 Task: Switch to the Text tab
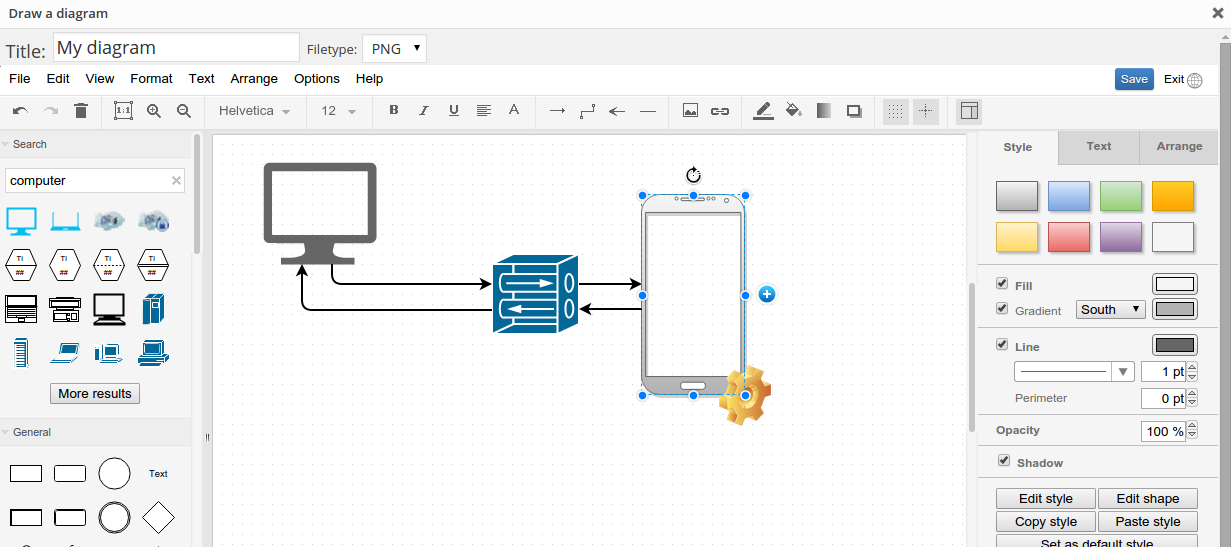(x=1098, y=146)
